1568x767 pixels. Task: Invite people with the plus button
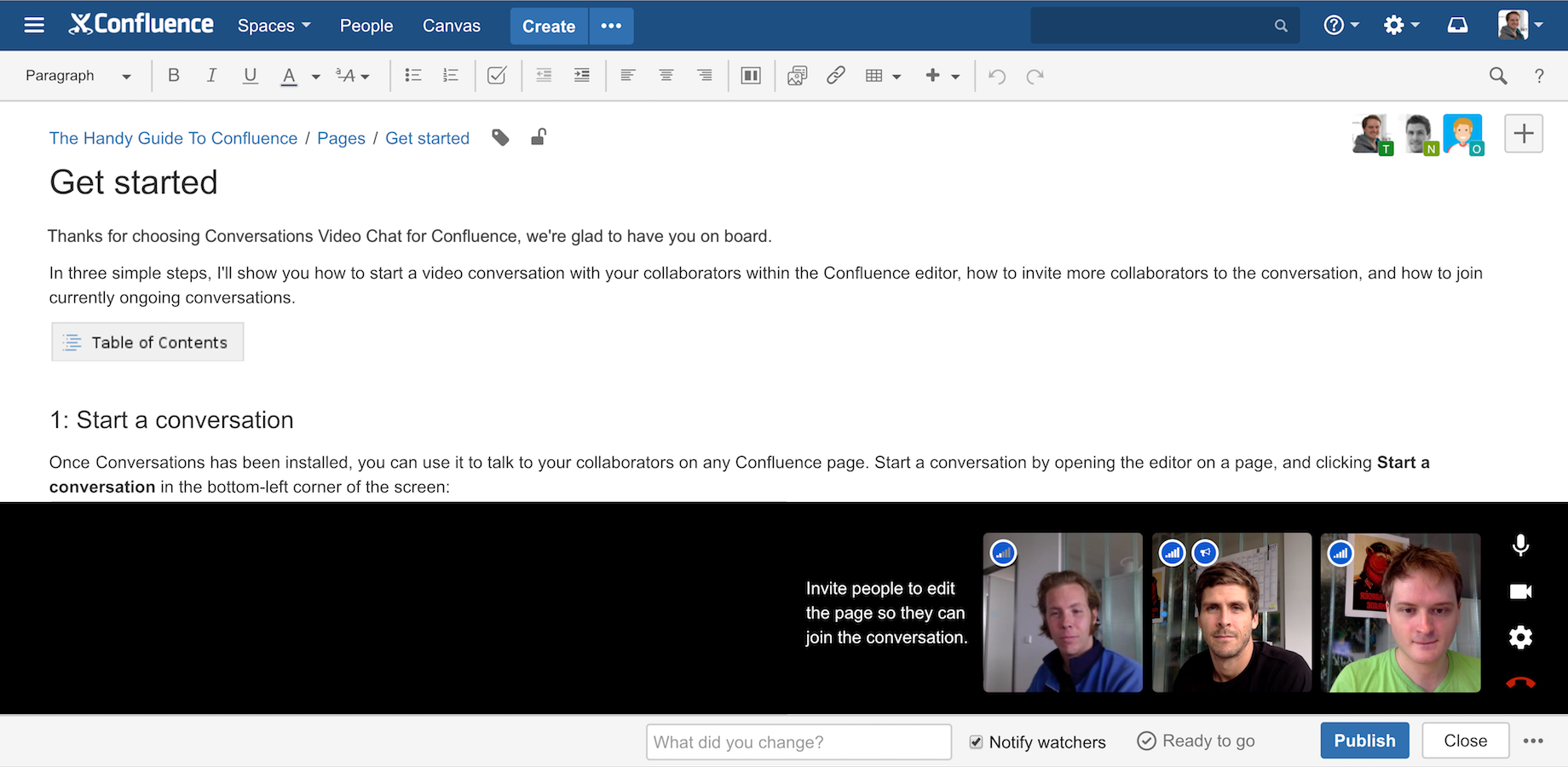point(1524,134)
